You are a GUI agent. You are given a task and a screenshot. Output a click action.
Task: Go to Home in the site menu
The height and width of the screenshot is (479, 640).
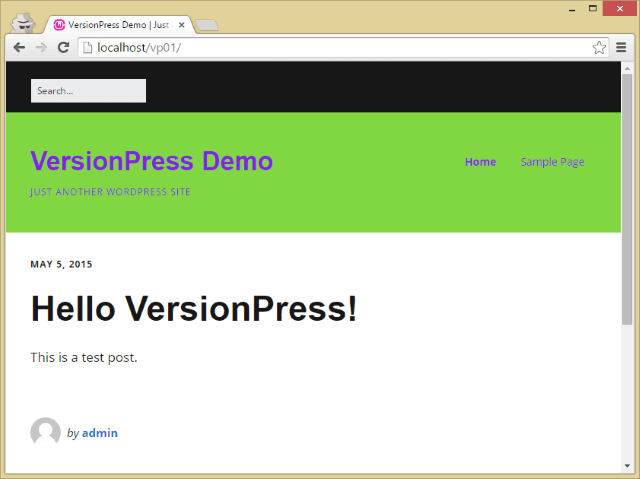[x=480, y=162]
